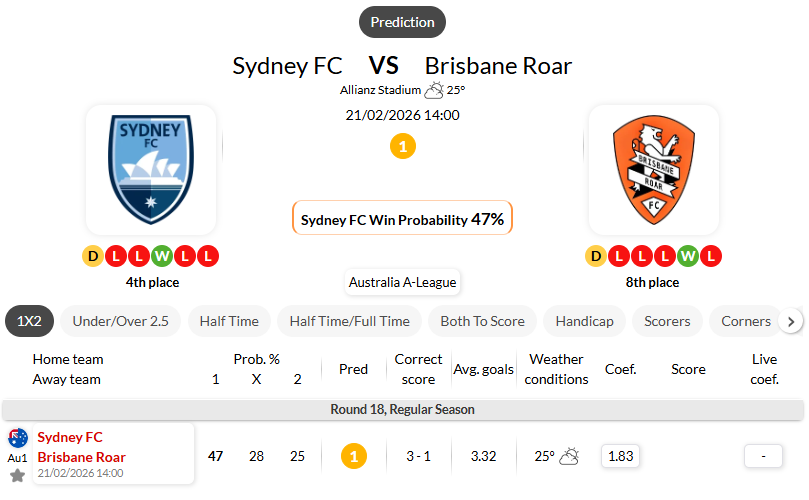
Task: Click the 1.83 coefficient box
Action: click(621, 456)
